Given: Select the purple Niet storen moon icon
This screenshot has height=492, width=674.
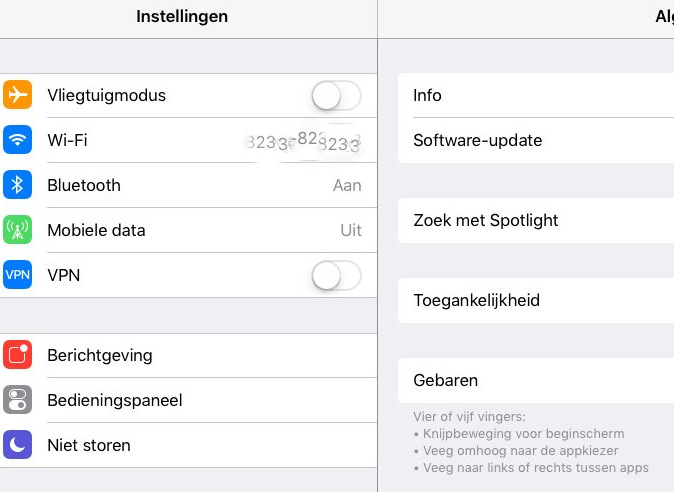Looking at the screenshot, I should [18, 445].
